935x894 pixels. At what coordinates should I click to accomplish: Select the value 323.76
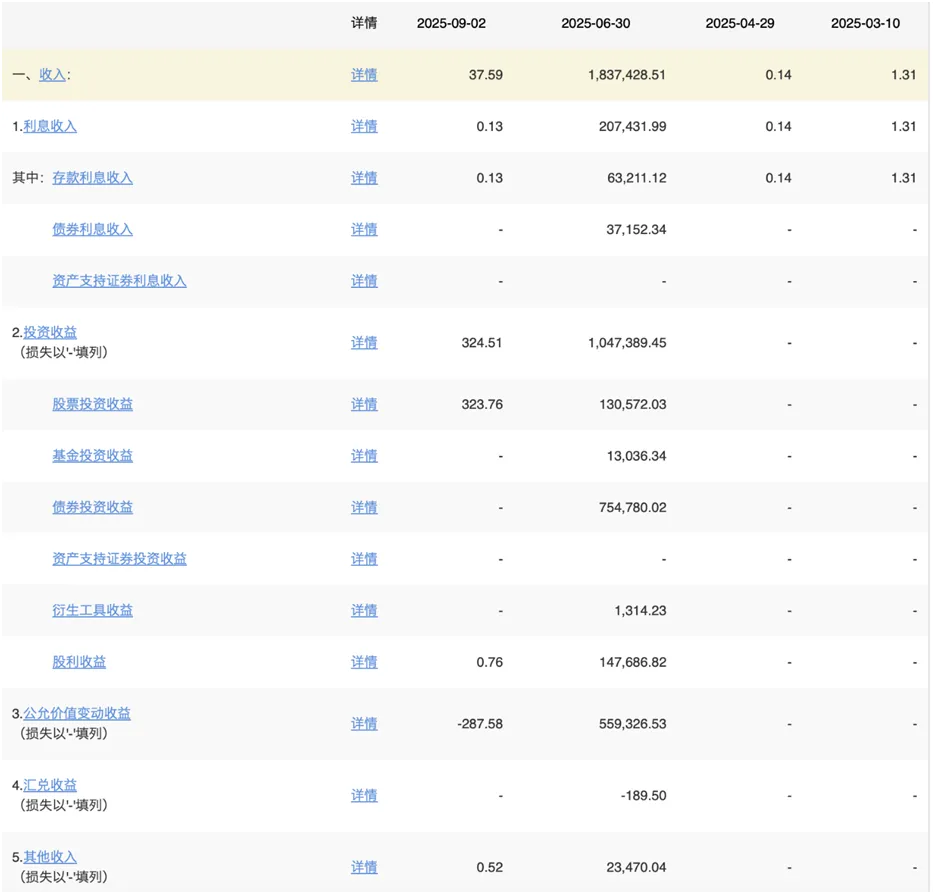482,404
